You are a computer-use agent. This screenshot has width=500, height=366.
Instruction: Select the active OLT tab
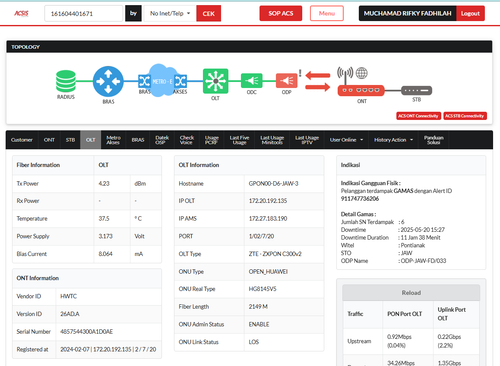click(x=91, y=140)
